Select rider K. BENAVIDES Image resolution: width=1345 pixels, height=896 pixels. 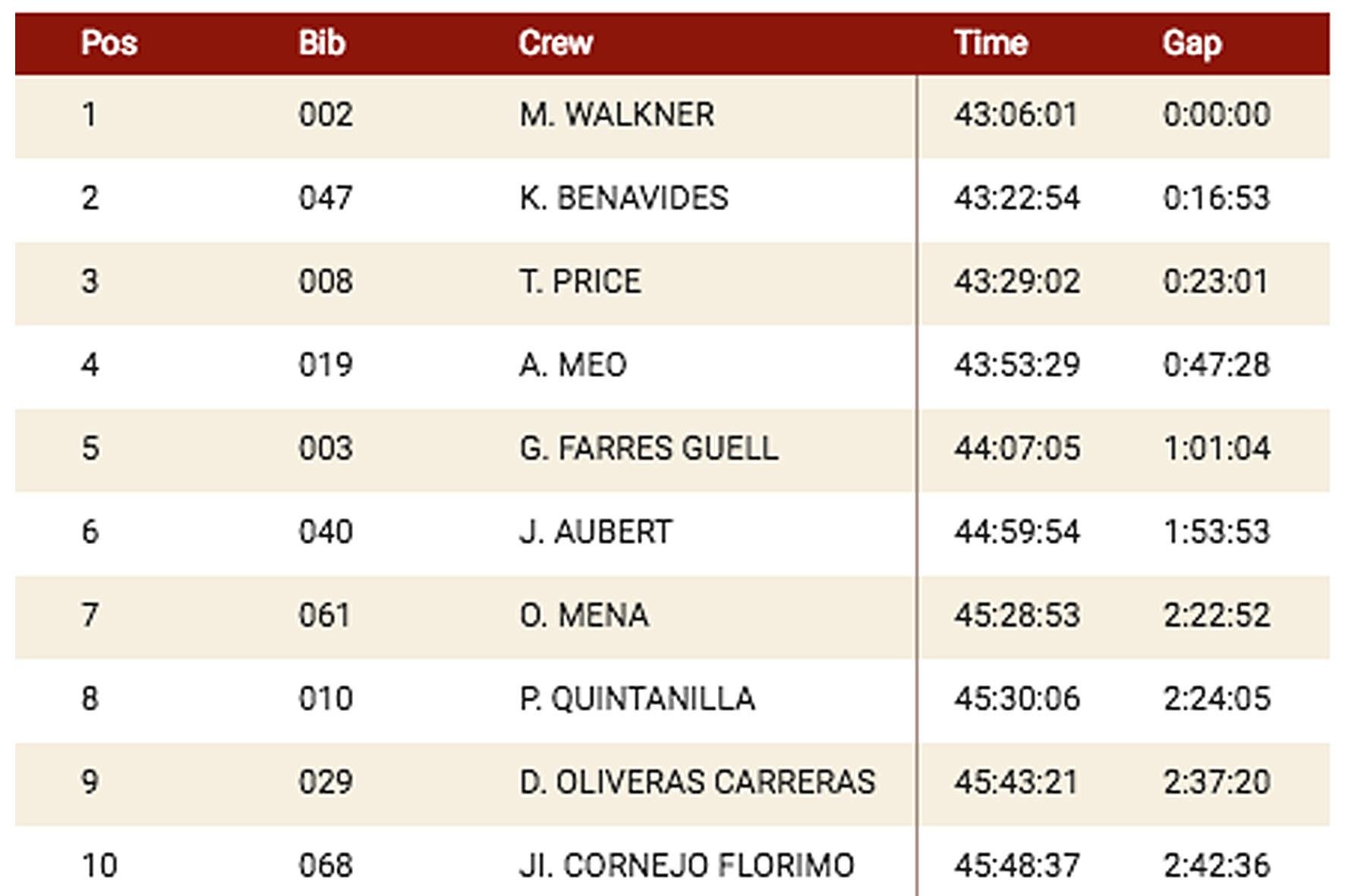tap(623, 199)
